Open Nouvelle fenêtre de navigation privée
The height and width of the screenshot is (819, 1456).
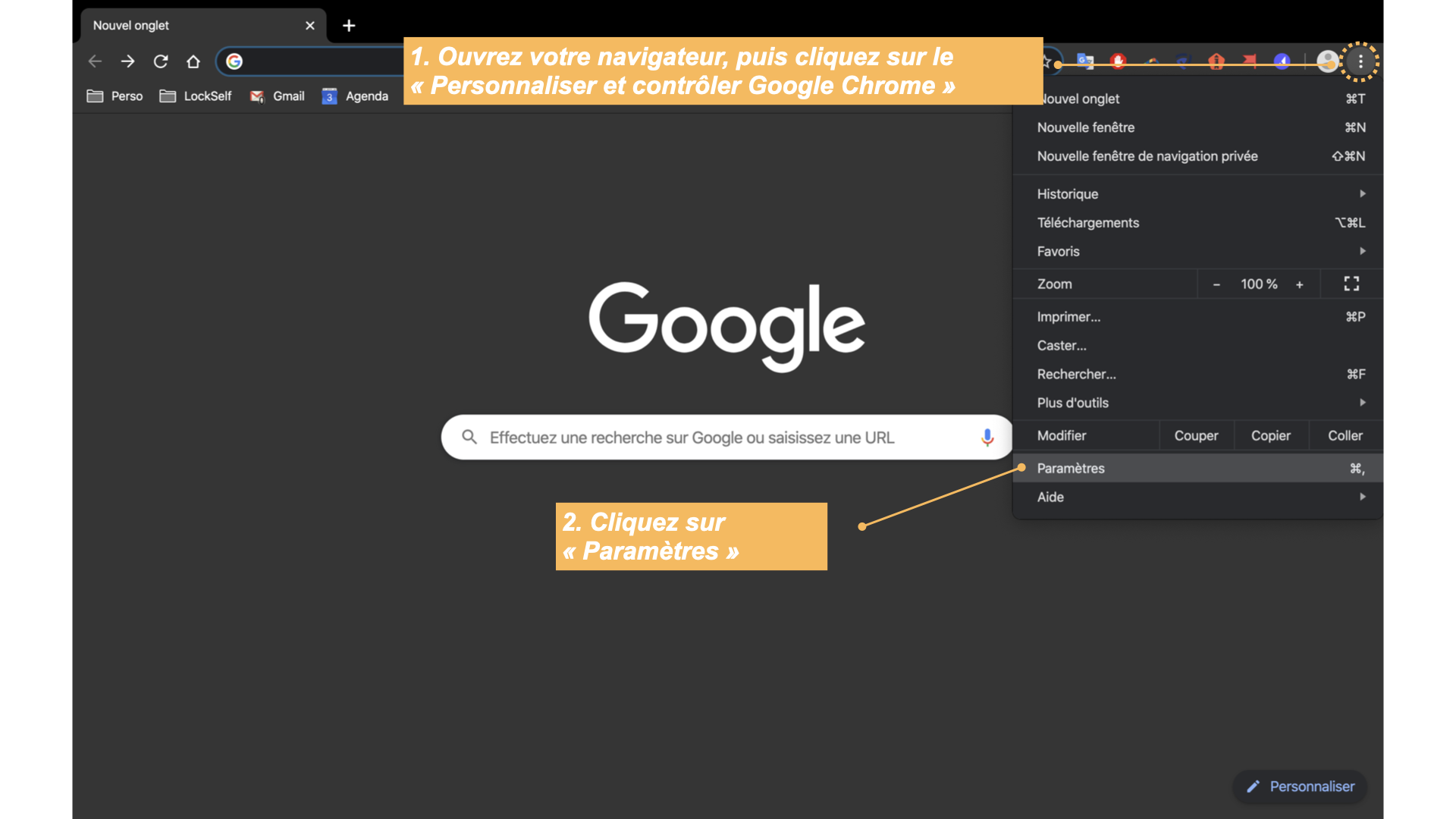tap(1198, 156)
